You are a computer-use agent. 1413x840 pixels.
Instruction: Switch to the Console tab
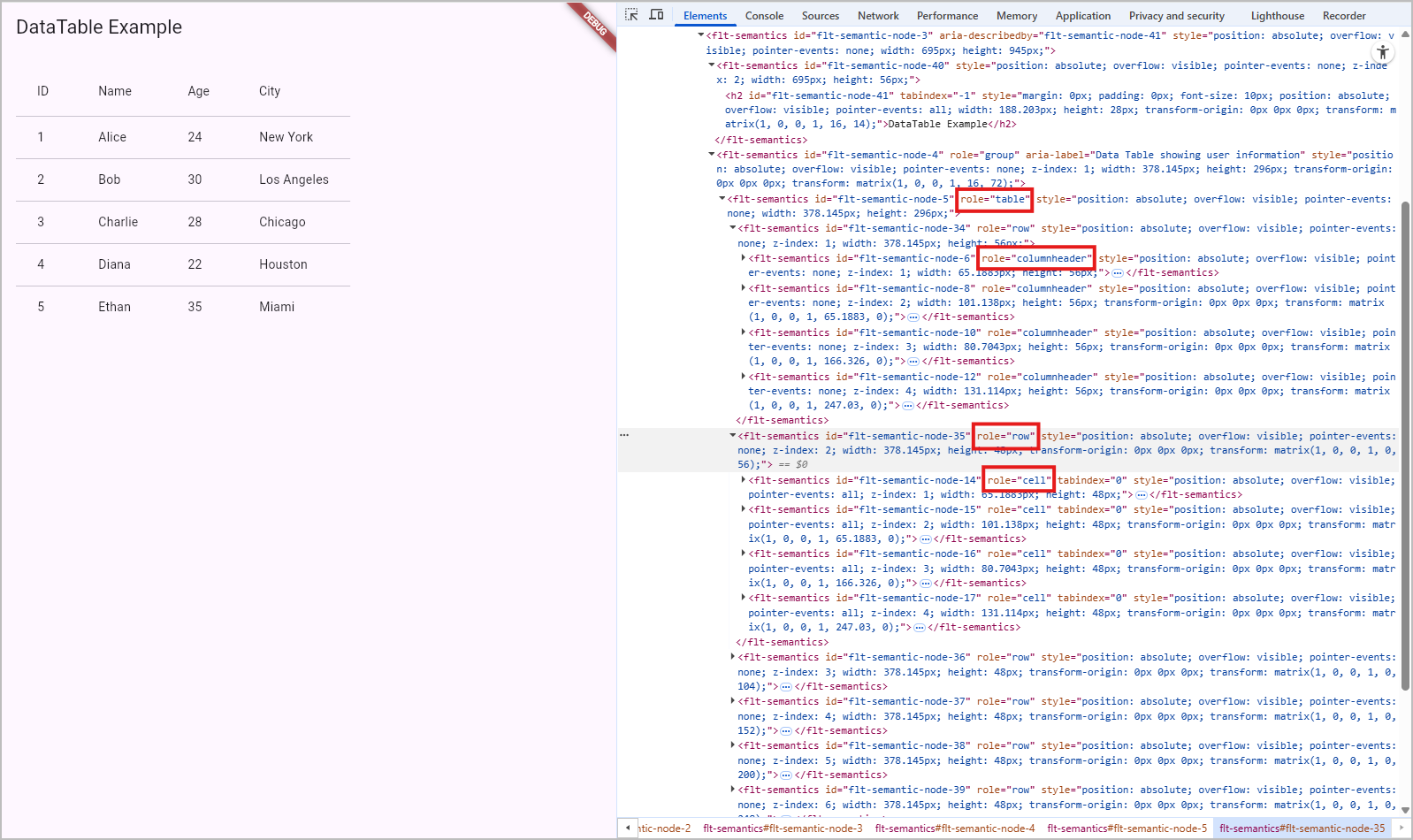tap(764, 16)
